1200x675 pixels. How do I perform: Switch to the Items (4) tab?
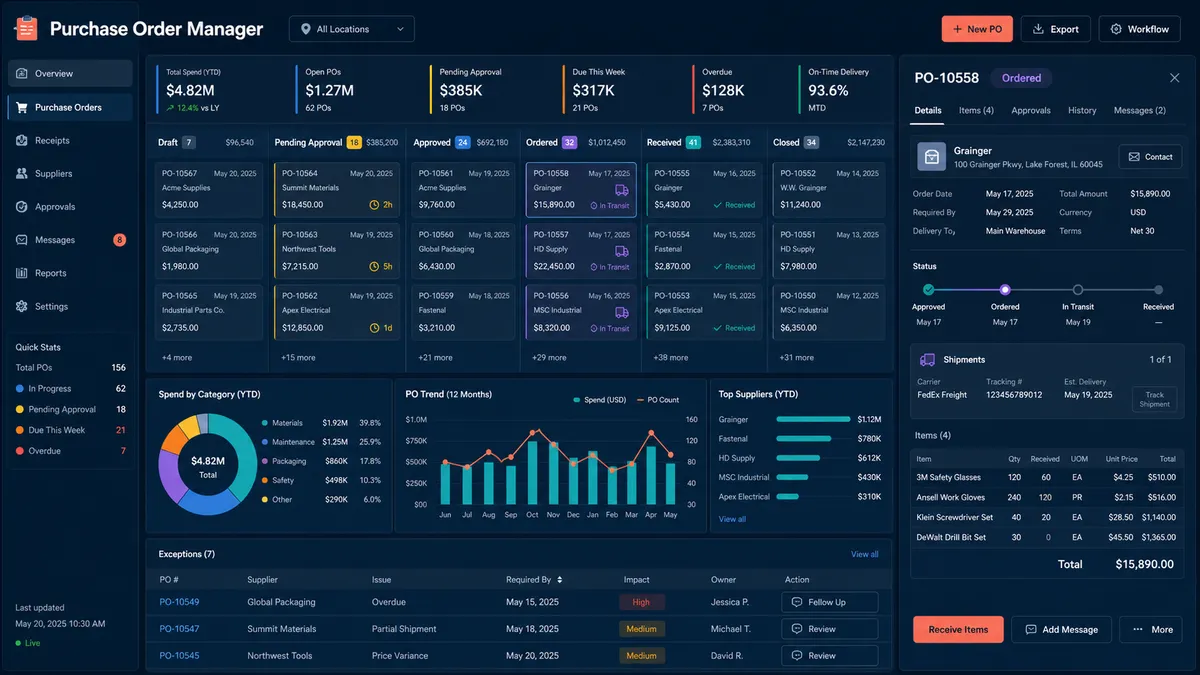pos(976,110)
